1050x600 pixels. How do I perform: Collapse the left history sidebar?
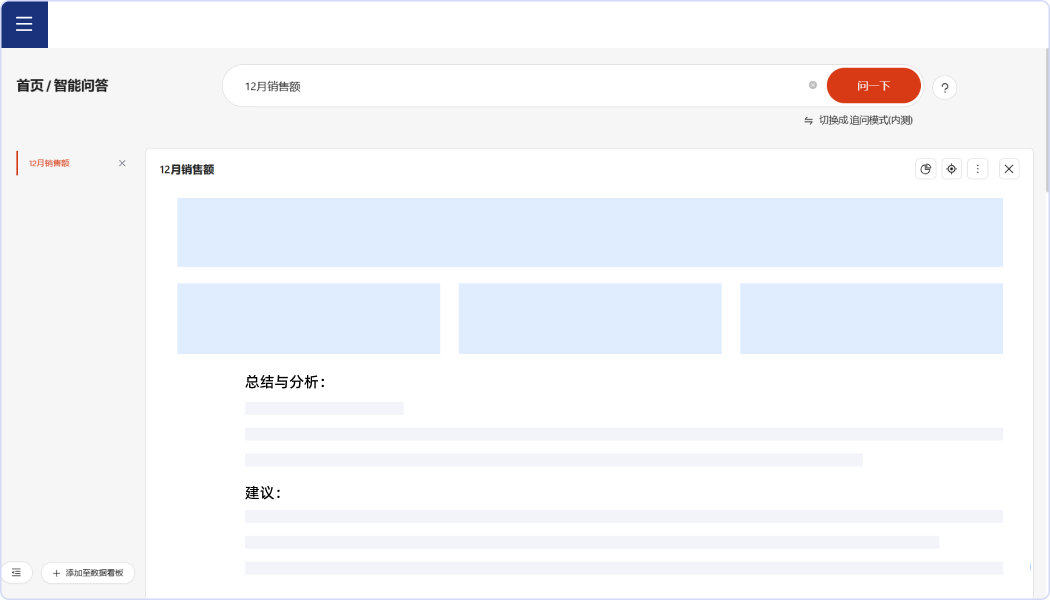17,573
